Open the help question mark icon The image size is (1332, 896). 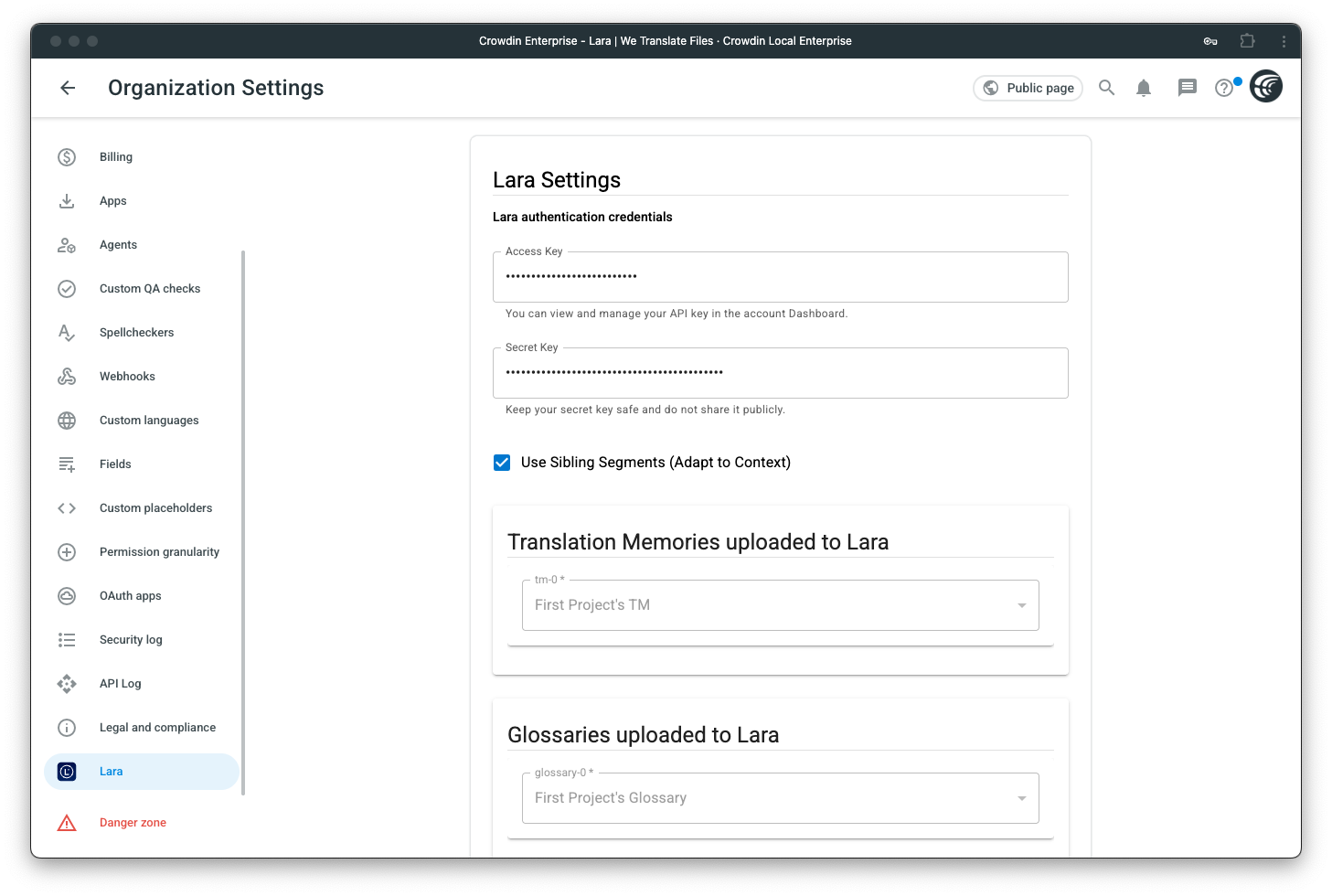point(1224,88)
